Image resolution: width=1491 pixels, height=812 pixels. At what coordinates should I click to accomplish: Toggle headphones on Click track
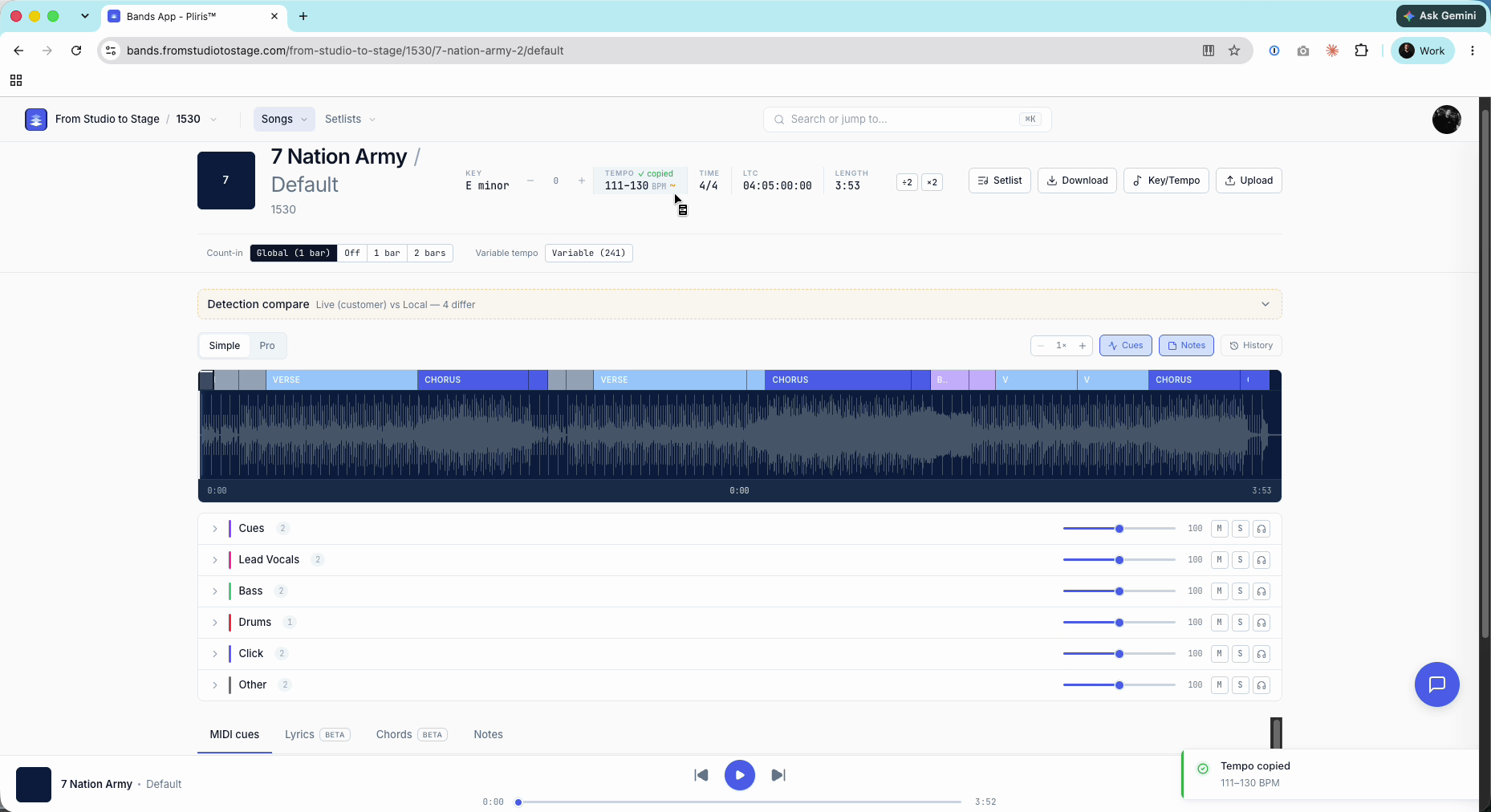coord(1261,654)
